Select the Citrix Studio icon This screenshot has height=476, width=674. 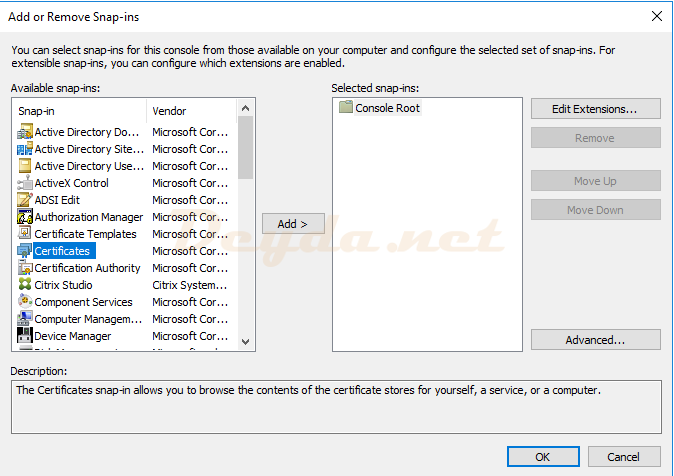[x=25, y=285]
